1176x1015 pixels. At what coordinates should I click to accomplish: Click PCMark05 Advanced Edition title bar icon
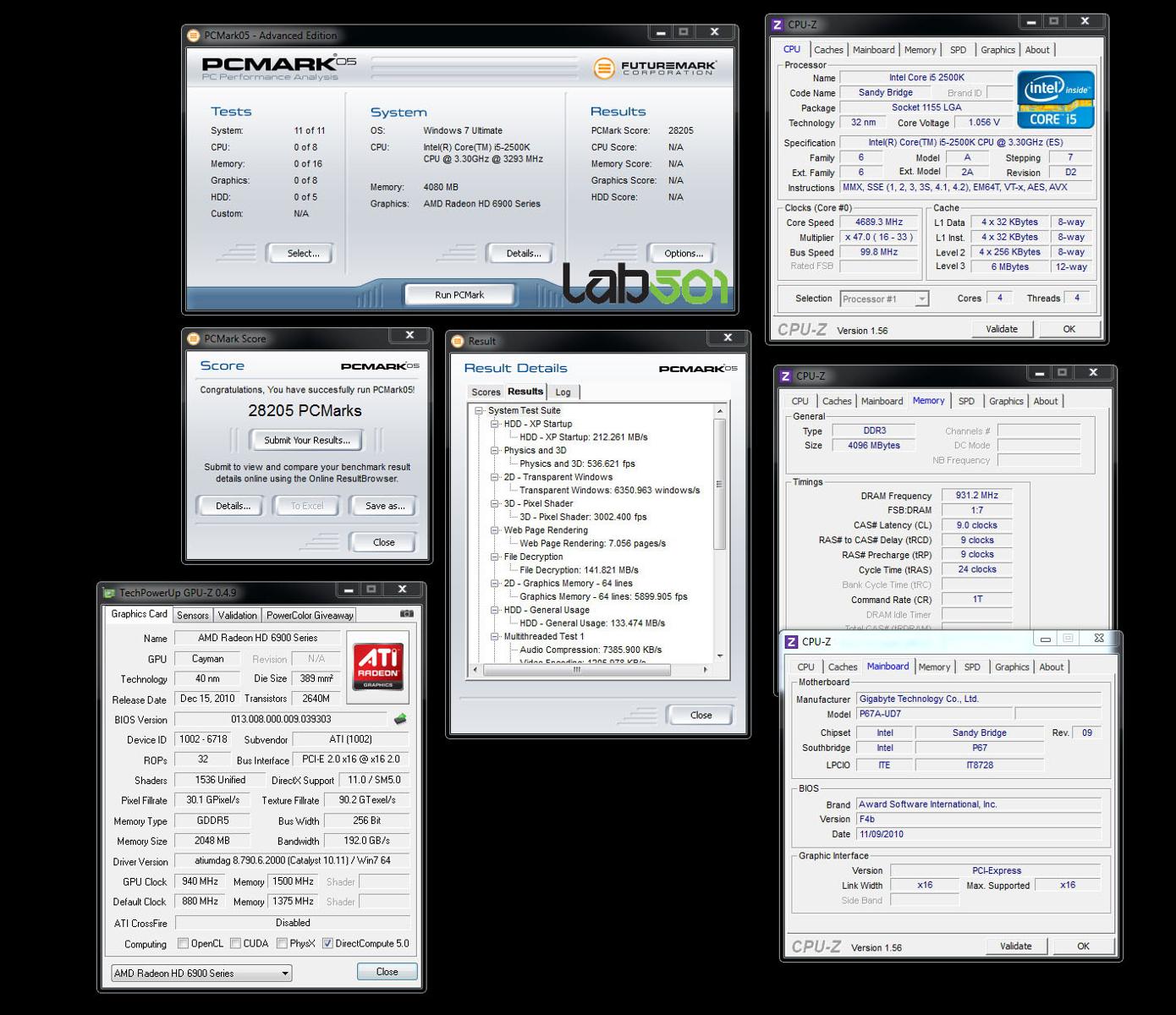pos(194,35)
